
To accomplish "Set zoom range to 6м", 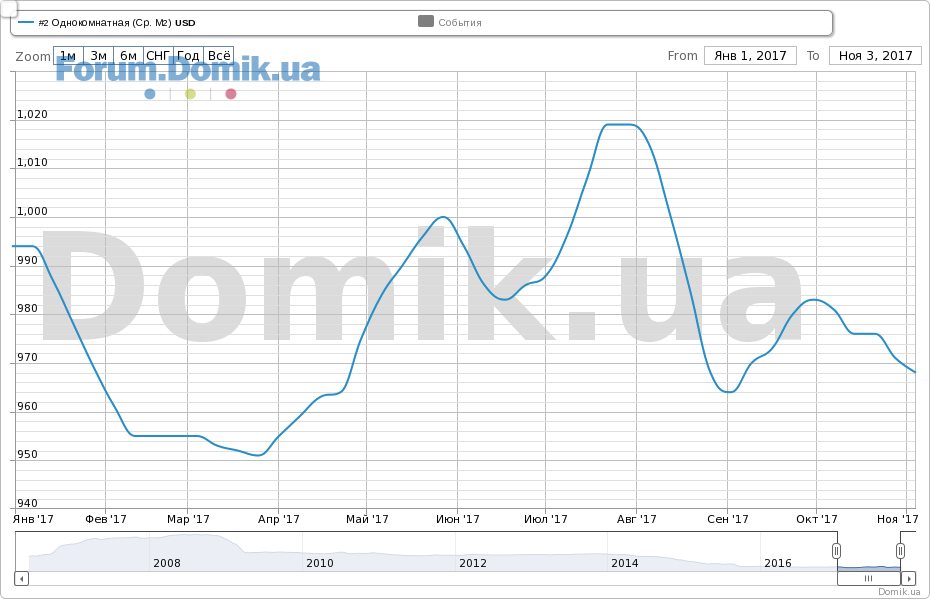I will [128, 56].
